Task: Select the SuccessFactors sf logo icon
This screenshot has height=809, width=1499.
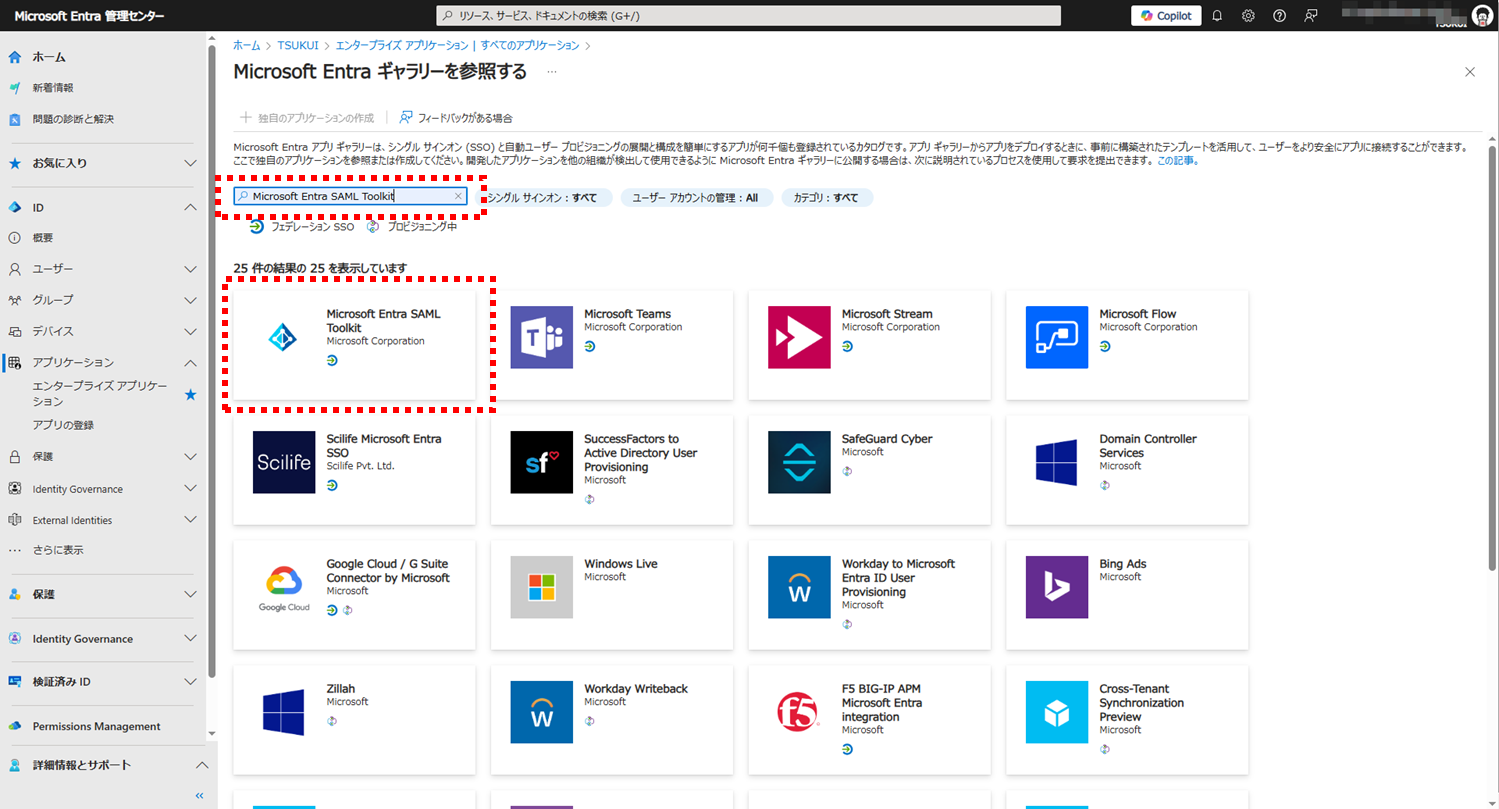Action: pos(541,463)
